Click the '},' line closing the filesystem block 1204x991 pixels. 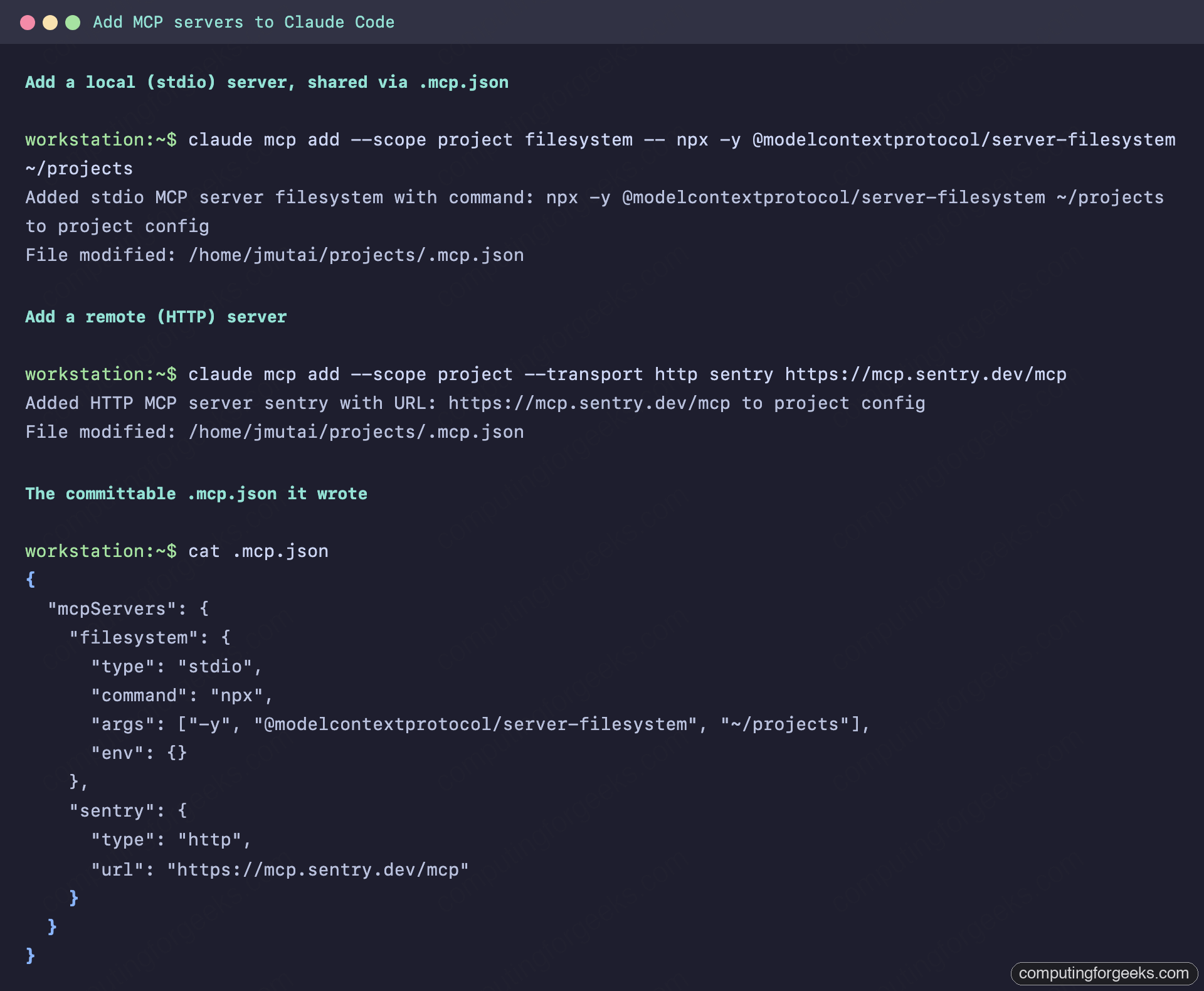78,782
